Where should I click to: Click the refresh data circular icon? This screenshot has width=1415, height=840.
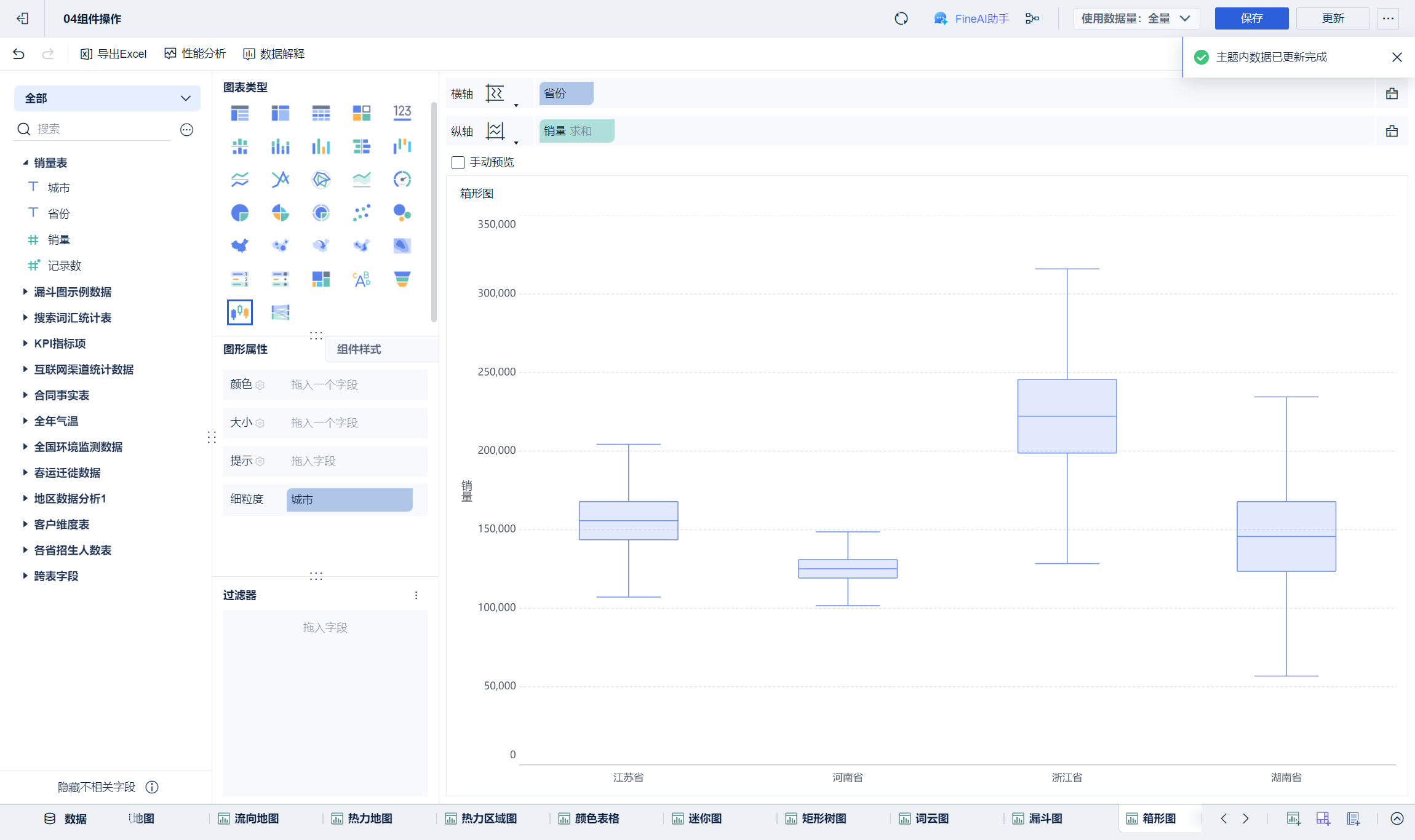901,18
